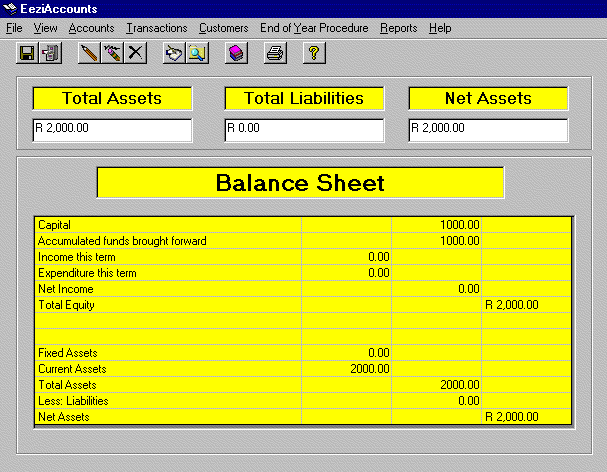Click the Fixed Assets 0.00 cell
The height and width of the screenshot is (472, 607).
pyautogui.click(x=346, y=353)
